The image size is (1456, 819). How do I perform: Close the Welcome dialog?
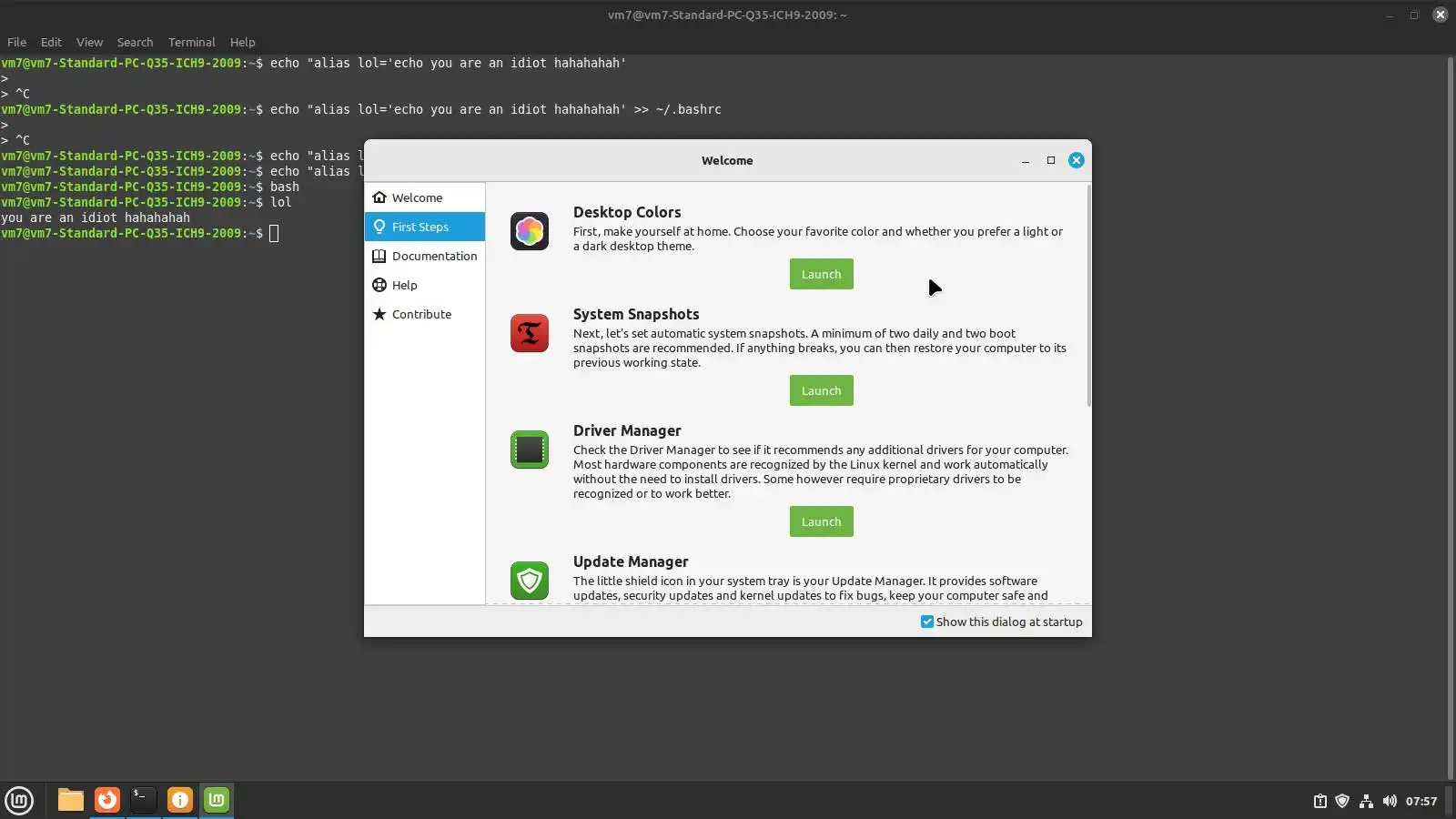point(1077,160)
